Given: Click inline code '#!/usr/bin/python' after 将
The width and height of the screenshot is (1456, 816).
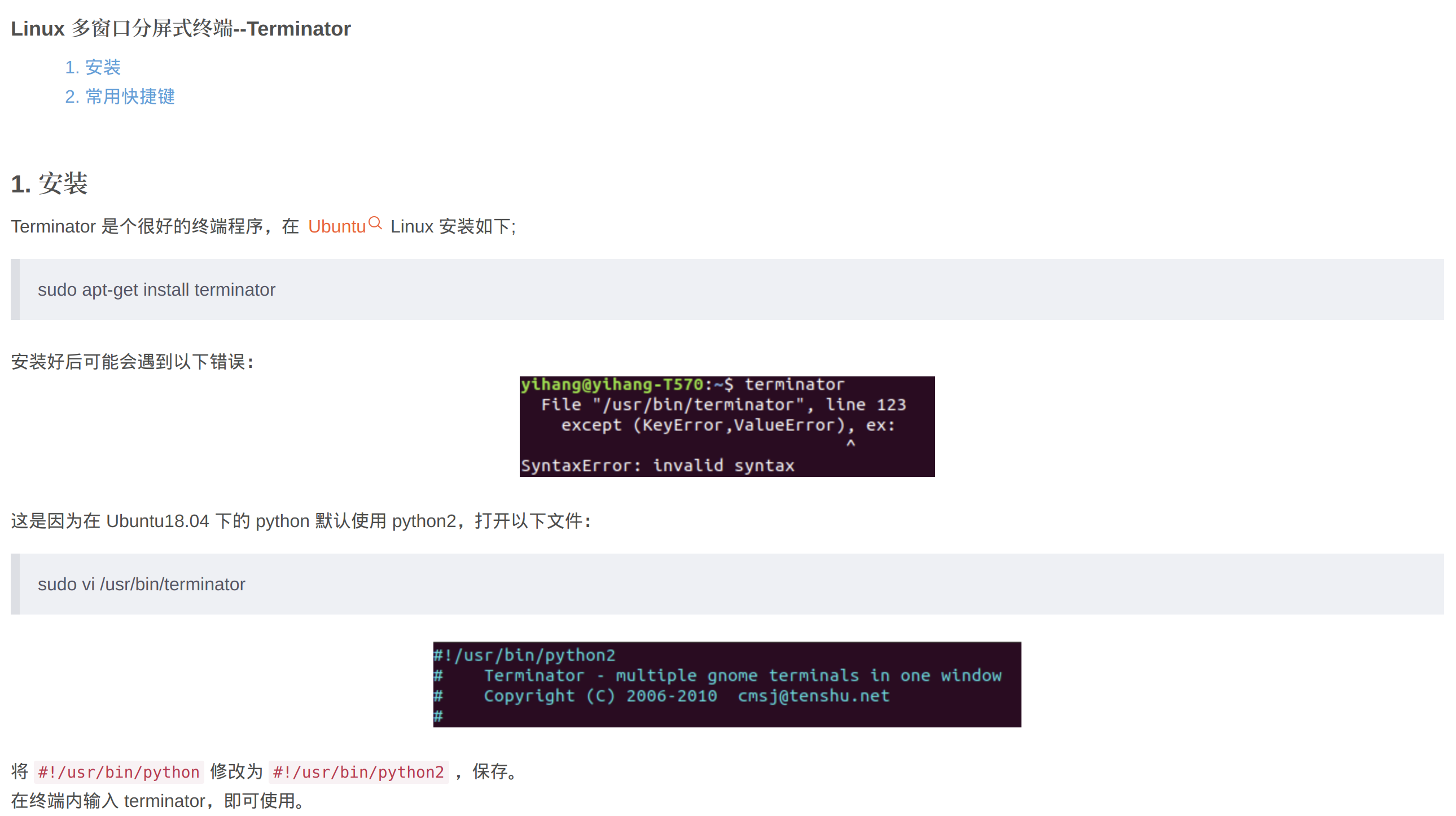Looking at the screenshot, I should [x=119, y=772].
